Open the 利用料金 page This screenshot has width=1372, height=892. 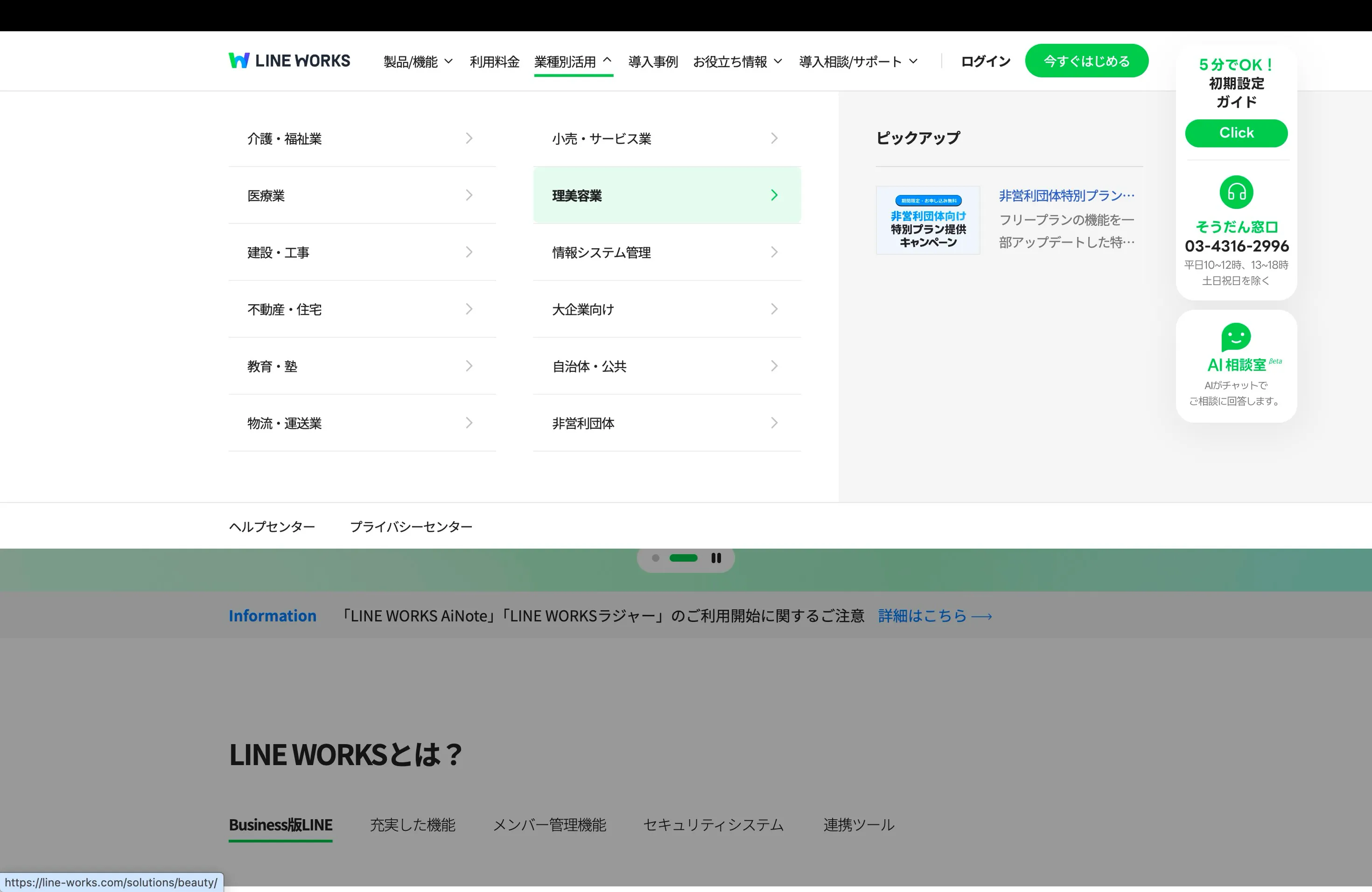point(494,61)
